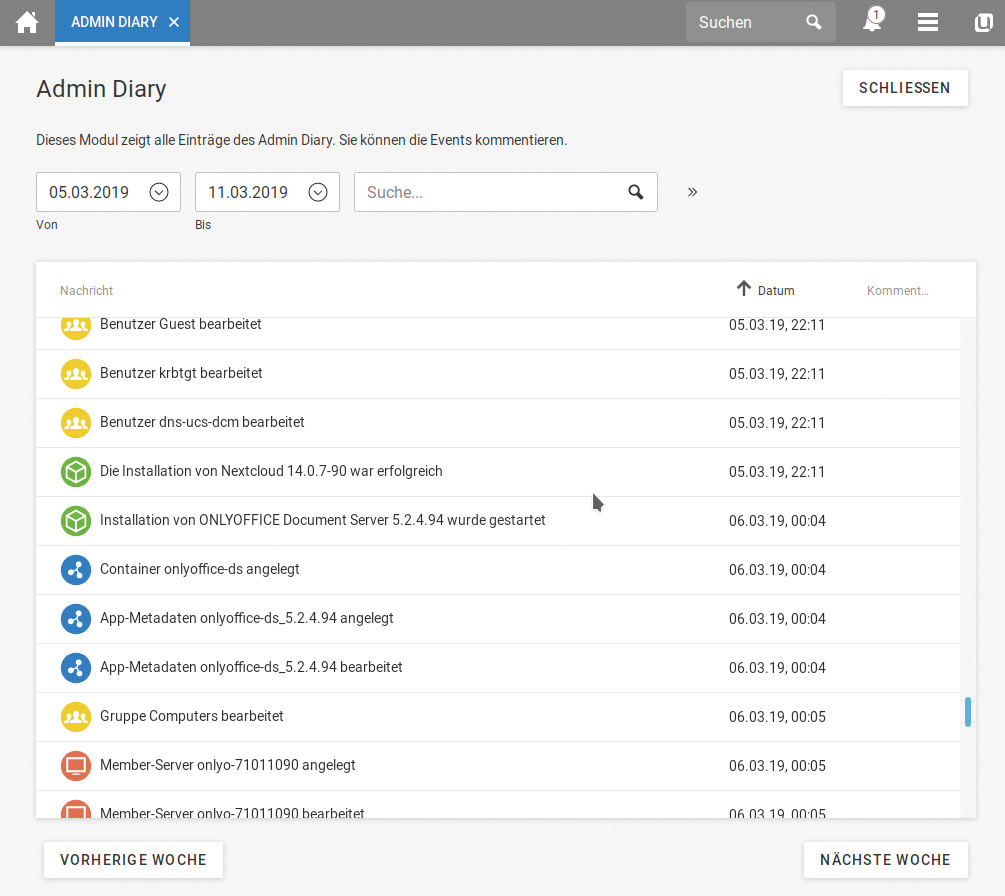Click the magnifier in the Suchen header field
The width and height of the screenshot is (1005, 896).
click(x=814, y=22)
